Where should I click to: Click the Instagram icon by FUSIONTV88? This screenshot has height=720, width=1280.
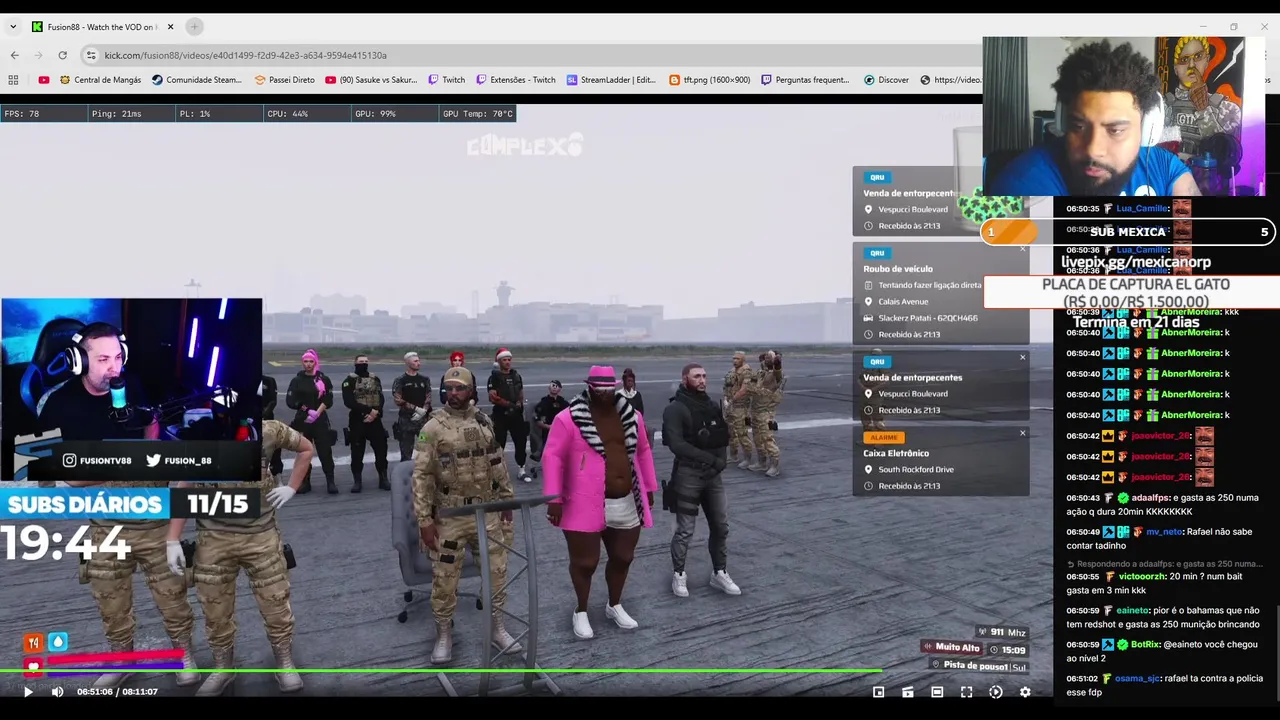[x=69, y=461]
